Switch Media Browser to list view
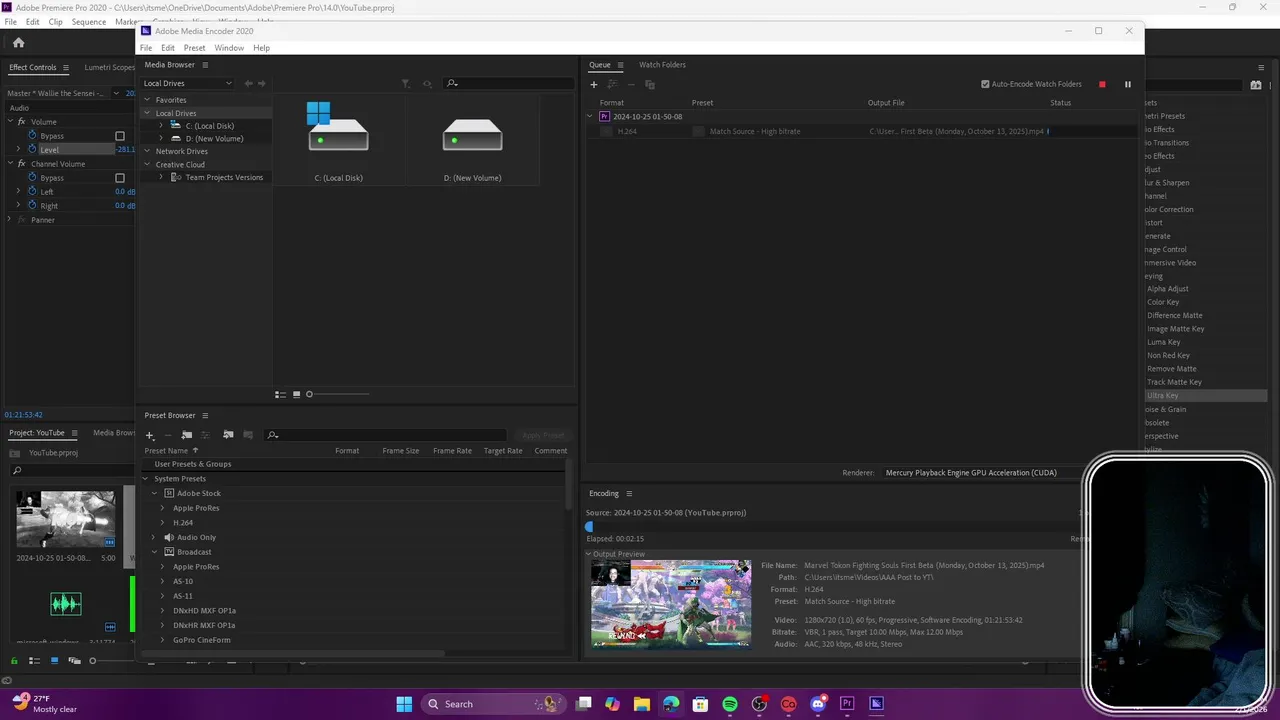 tap(280, 394)
